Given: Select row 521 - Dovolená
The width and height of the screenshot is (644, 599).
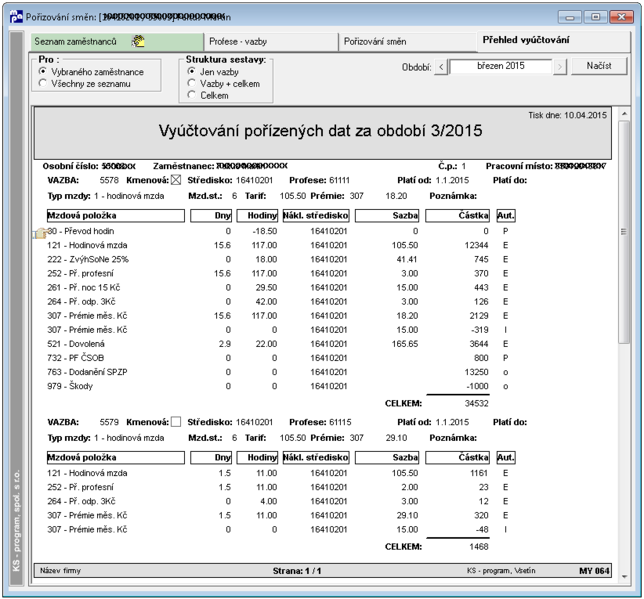Looking at the screenshot, I should pyautogui.click(x=278, y=344).
